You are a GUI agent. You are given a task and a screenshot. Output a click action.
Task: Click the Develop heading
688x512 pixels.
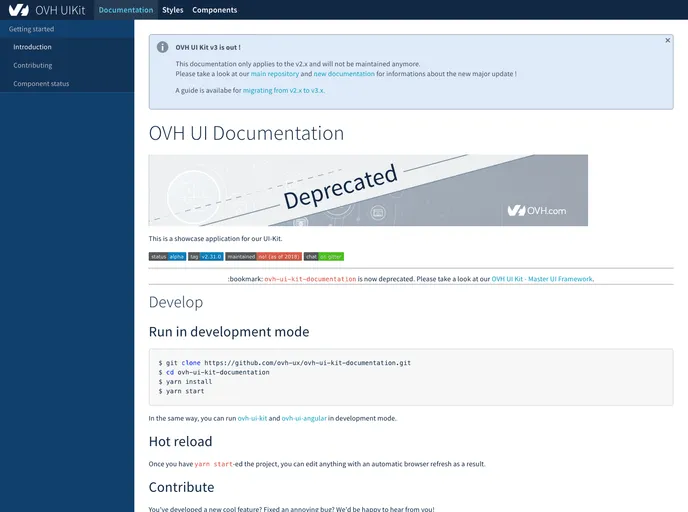point(176,302)
